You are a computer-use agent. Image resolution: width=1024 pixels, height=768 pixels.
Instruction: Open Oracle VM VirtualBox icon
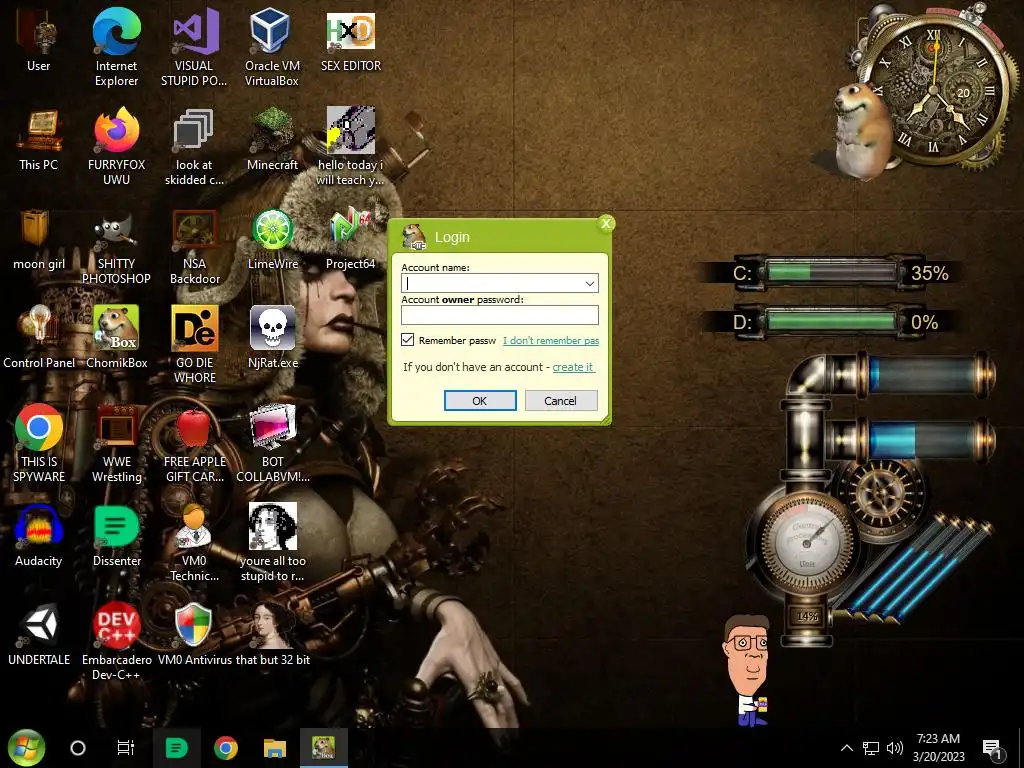click(272, 47)
